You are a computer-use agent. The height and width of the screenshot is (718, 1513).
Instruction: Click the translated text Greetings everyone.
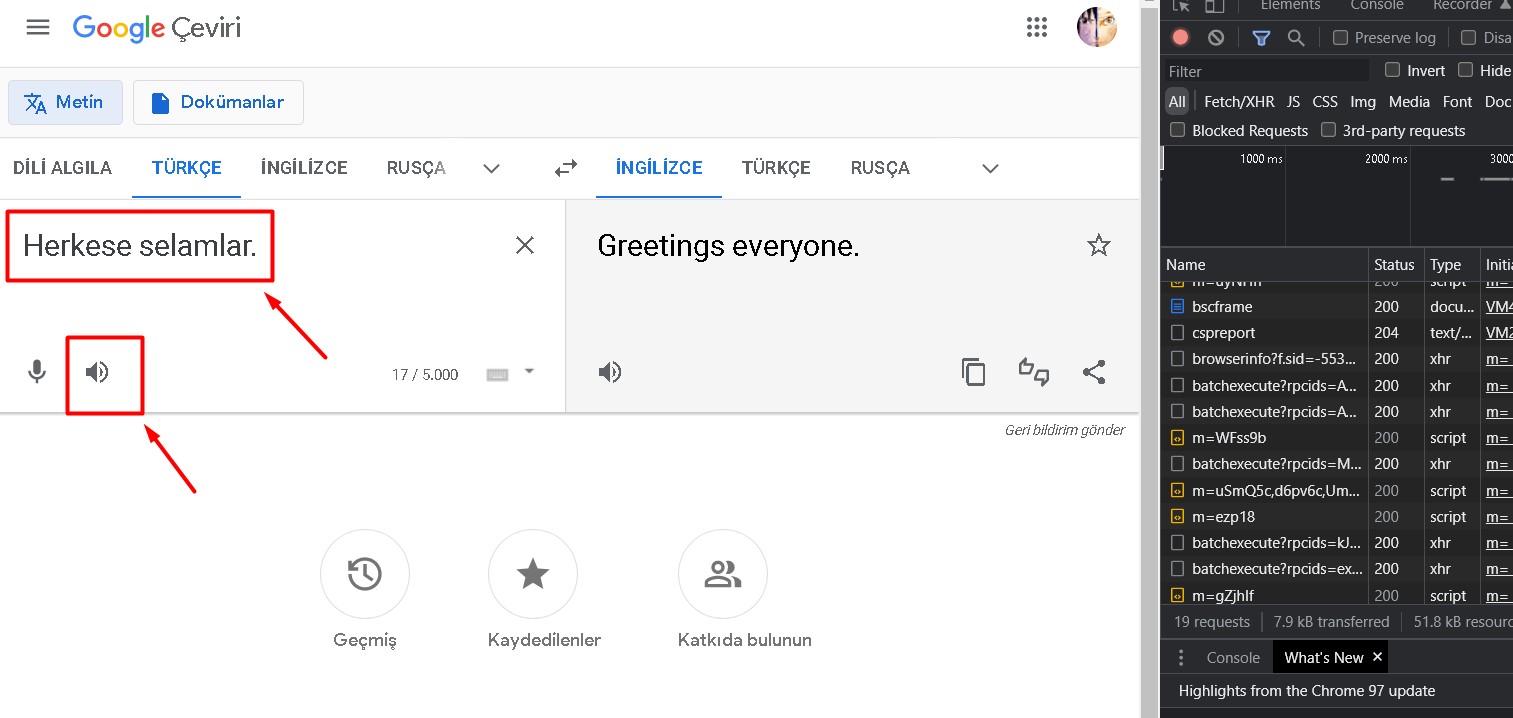pyautogui.click(x=728, y=246)
